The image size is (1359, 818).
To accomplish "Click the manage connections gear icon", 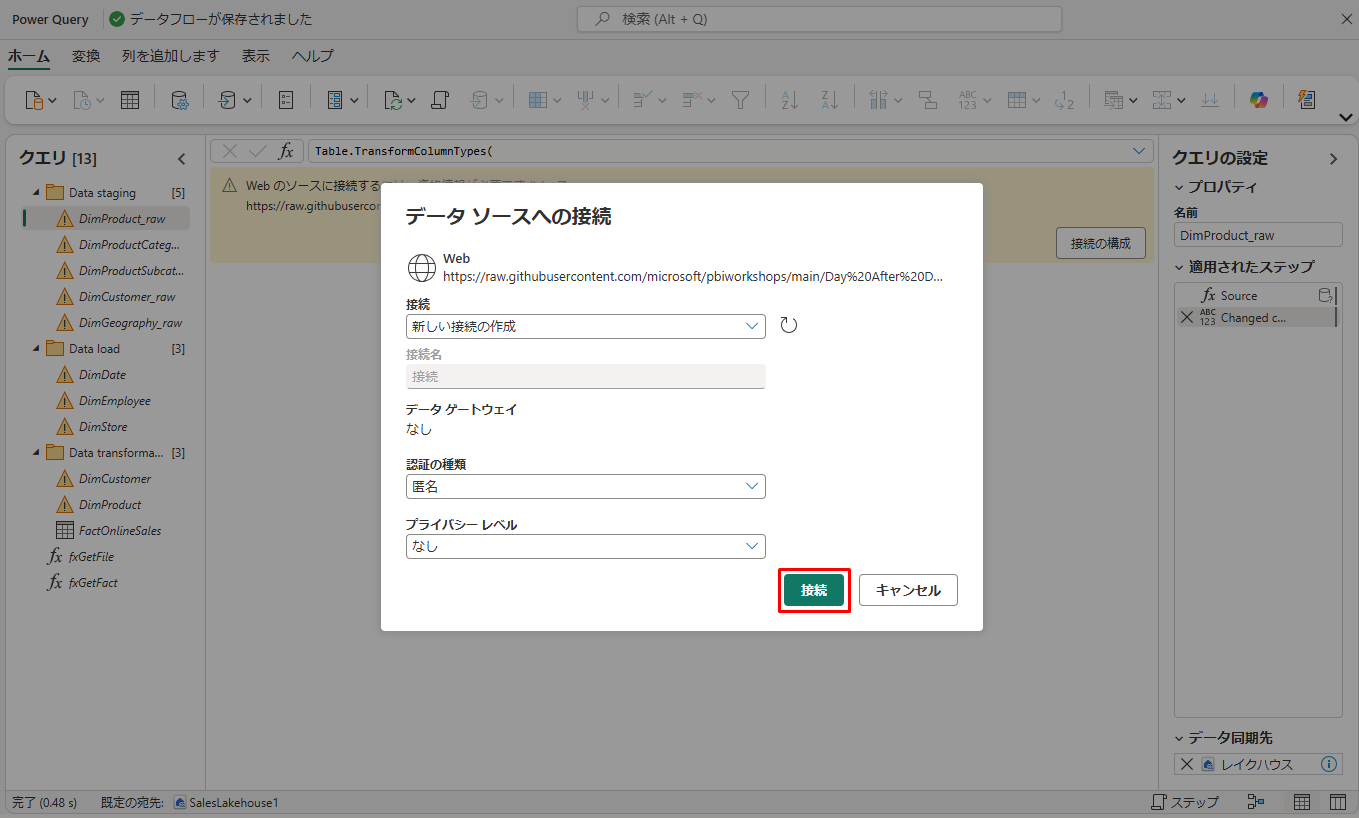I will (x=180, y=99).
